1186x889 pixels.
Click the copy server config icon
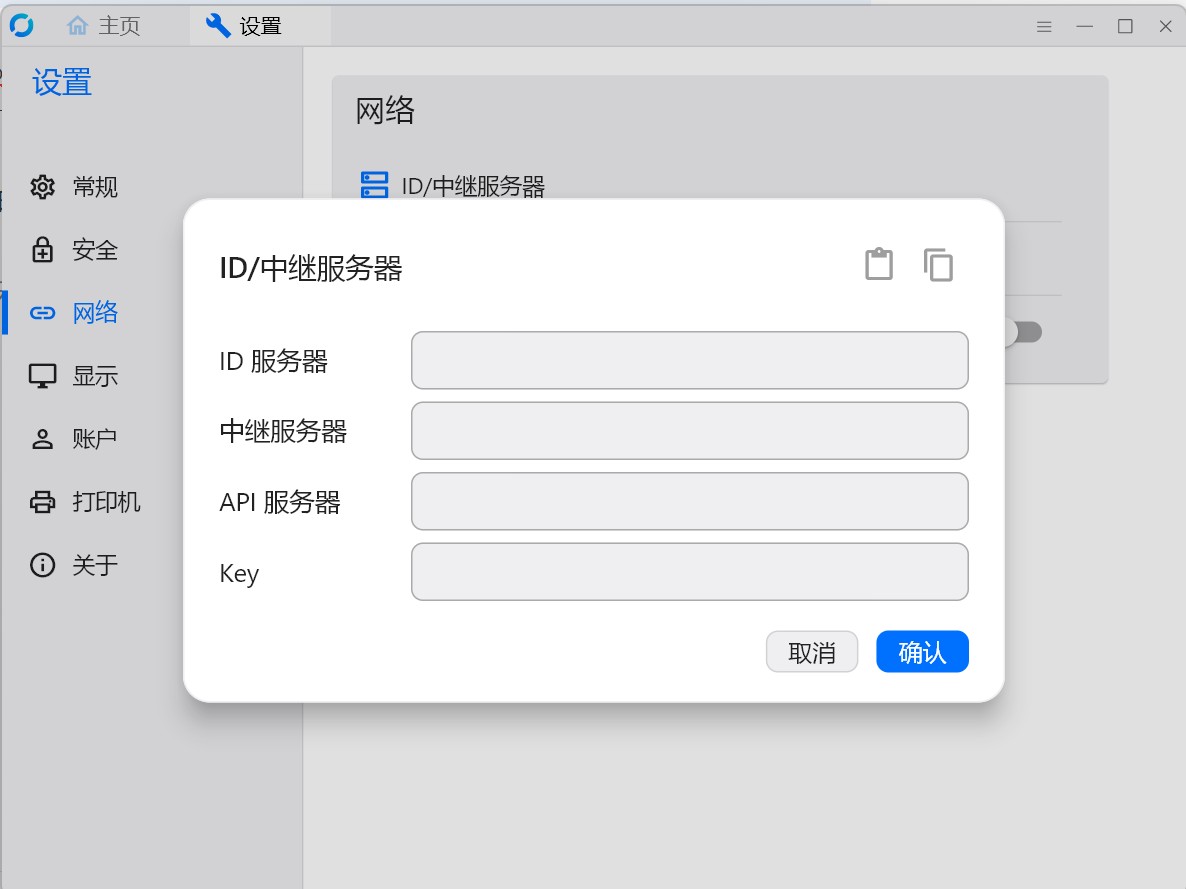938,265
